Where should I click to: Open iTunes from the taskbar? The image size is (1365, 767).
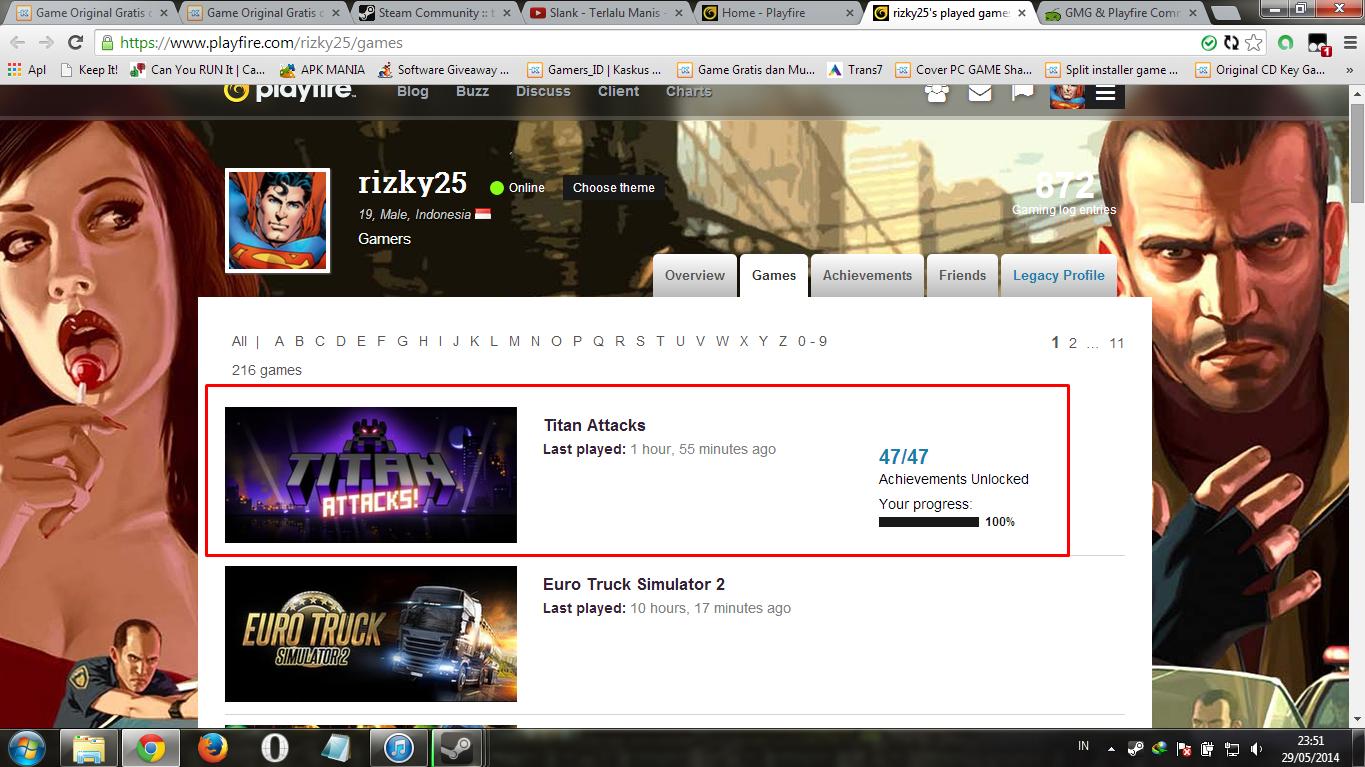point(398,748)
